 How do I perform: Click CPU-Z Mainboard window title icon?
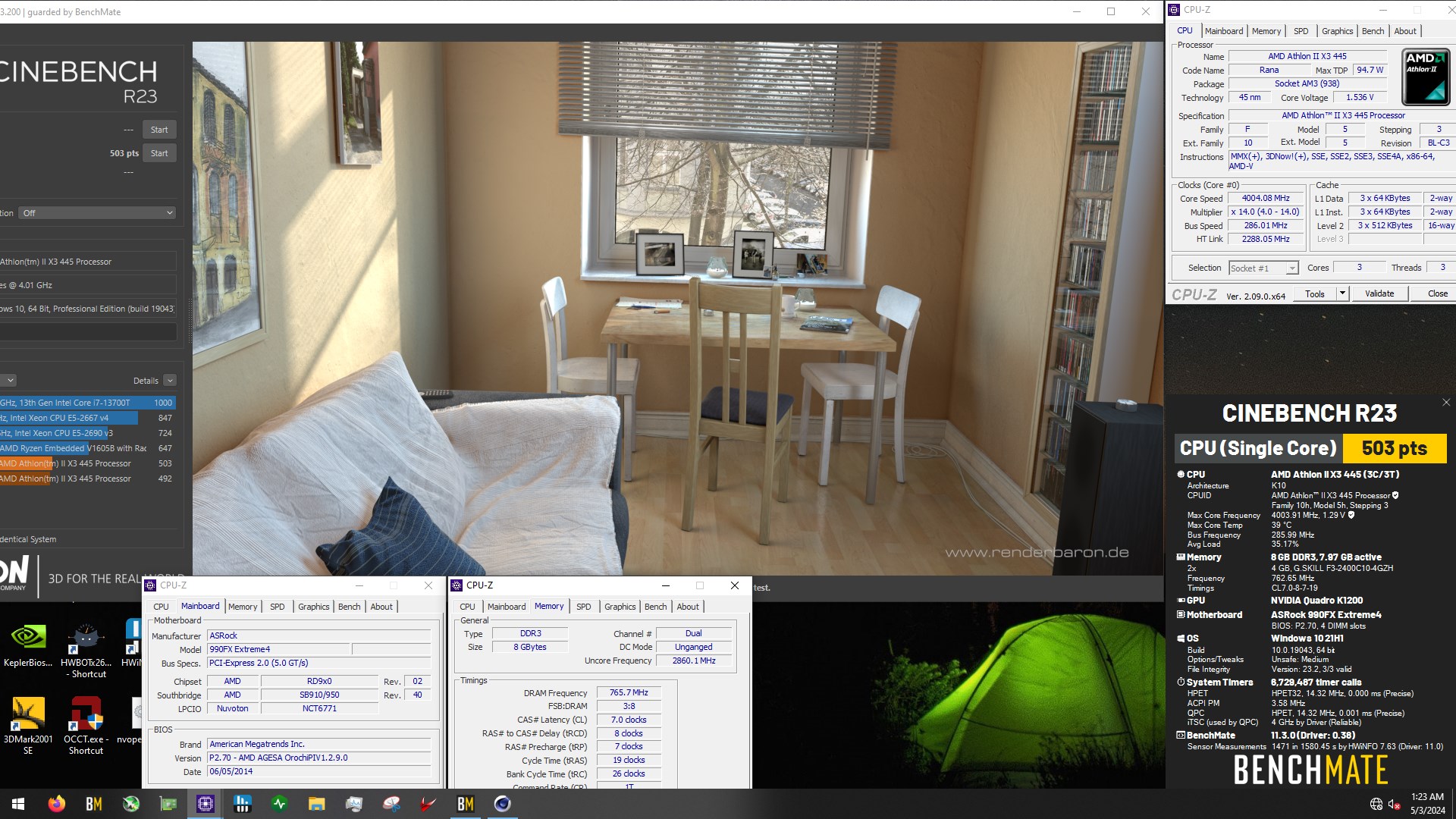point(150,585)
